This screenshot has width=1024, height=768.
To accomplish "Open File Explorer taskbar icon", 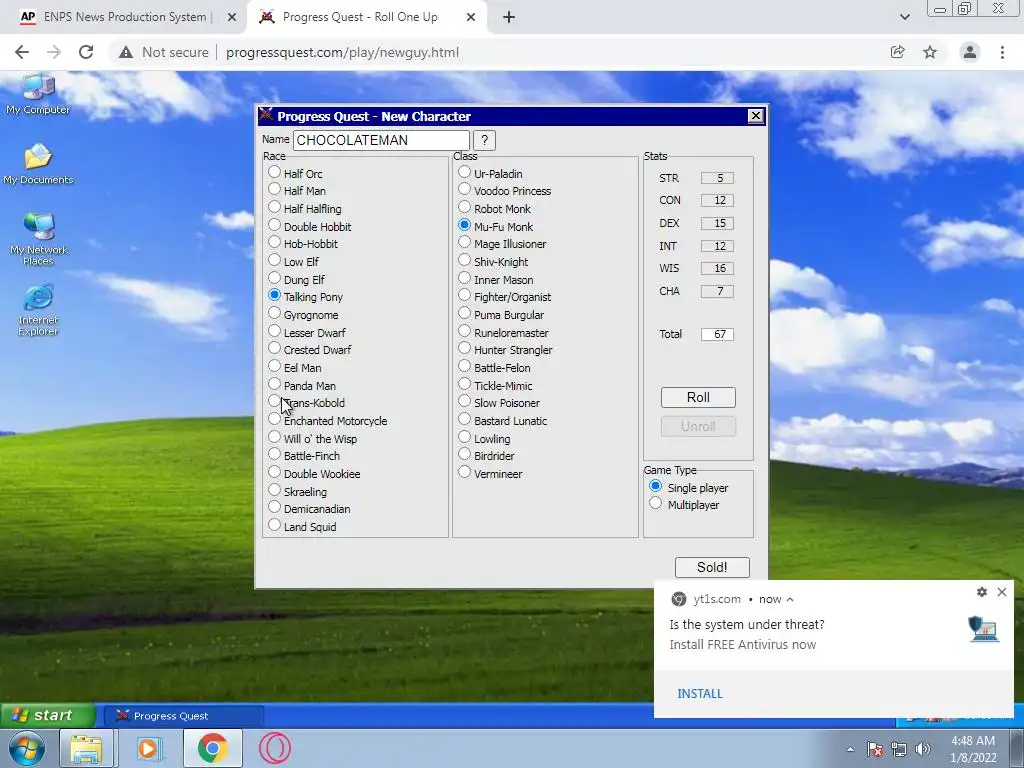I will 86,748.
